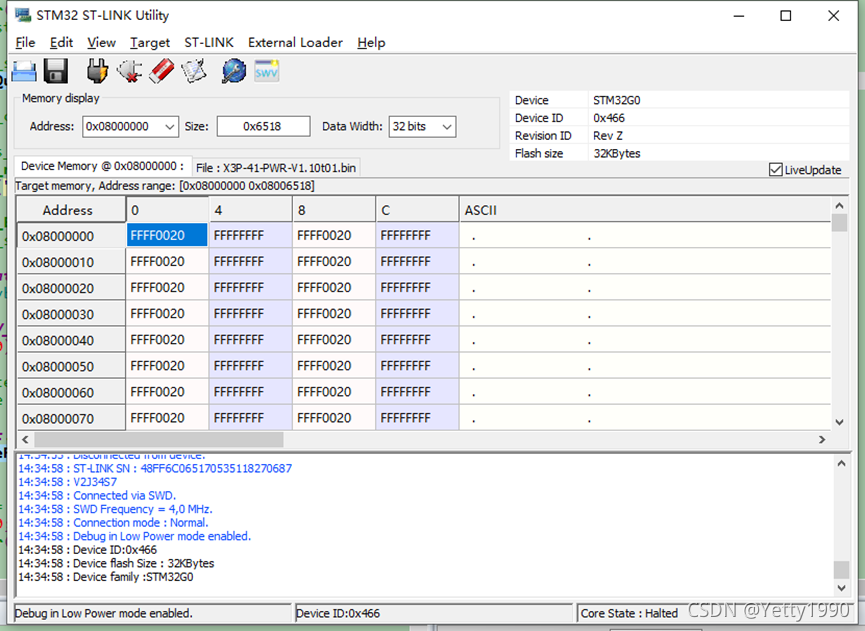
Task: Click the log panel vertical scrollbar thumb
Action: pyautogui.click(x=841, y=570)
